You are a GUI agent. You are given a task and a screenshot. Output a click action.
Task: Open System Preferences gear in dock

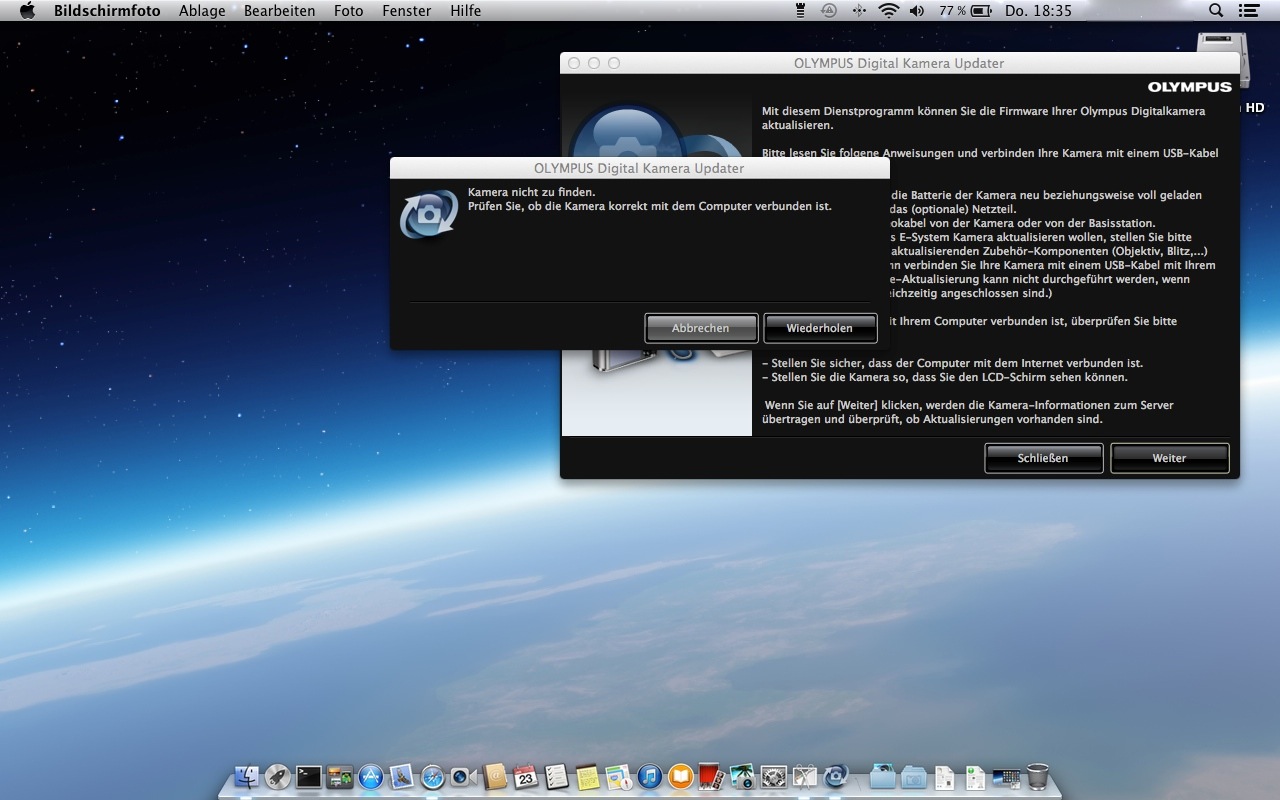pyautogui.click(x=774, y=776)
